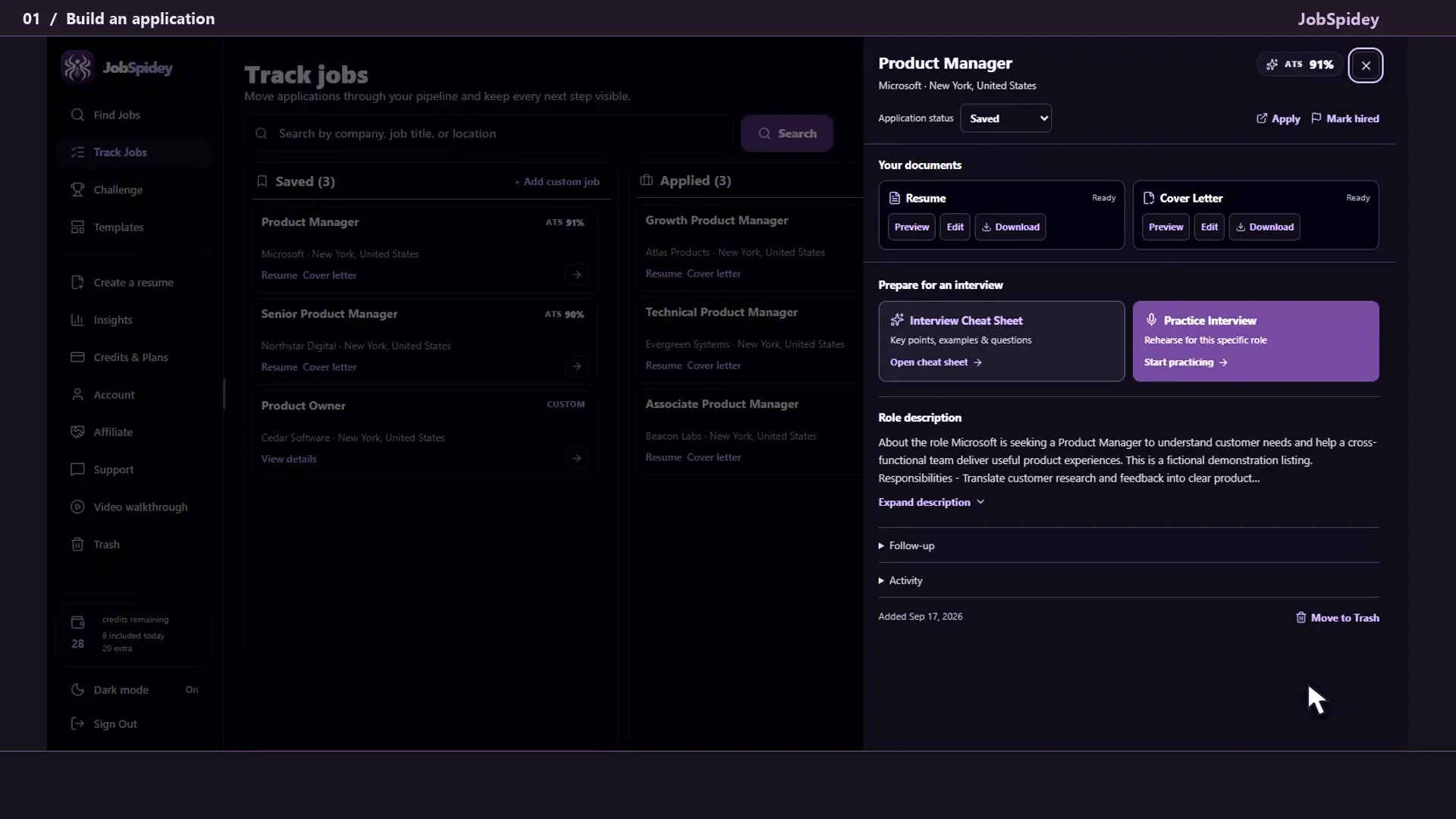Click the Affiliate icon in the sidebar
The height and width of the screenshot is (819, 1456).
point(77,432)
